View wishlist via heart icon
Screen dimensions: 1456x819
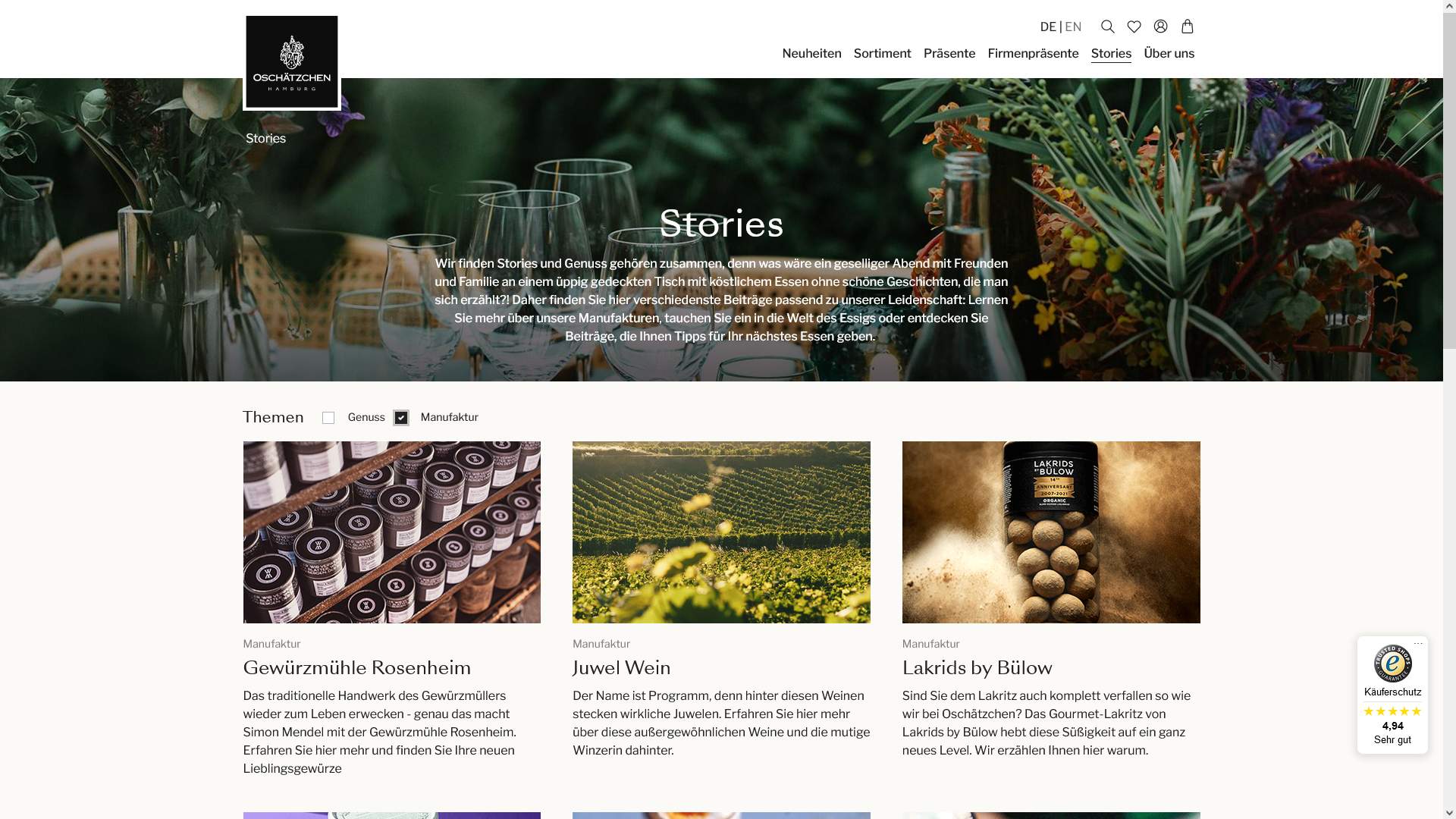point(1134,27)
